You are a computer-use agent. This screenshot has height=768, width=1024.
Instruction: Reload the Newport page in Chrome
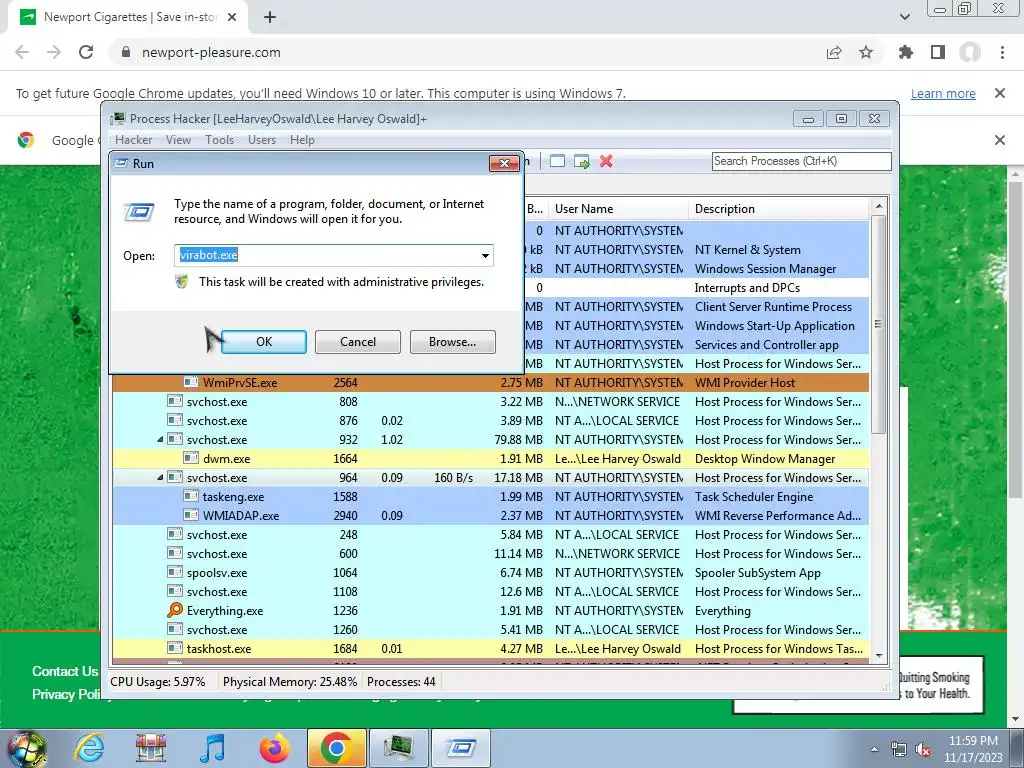coord(86,52)
